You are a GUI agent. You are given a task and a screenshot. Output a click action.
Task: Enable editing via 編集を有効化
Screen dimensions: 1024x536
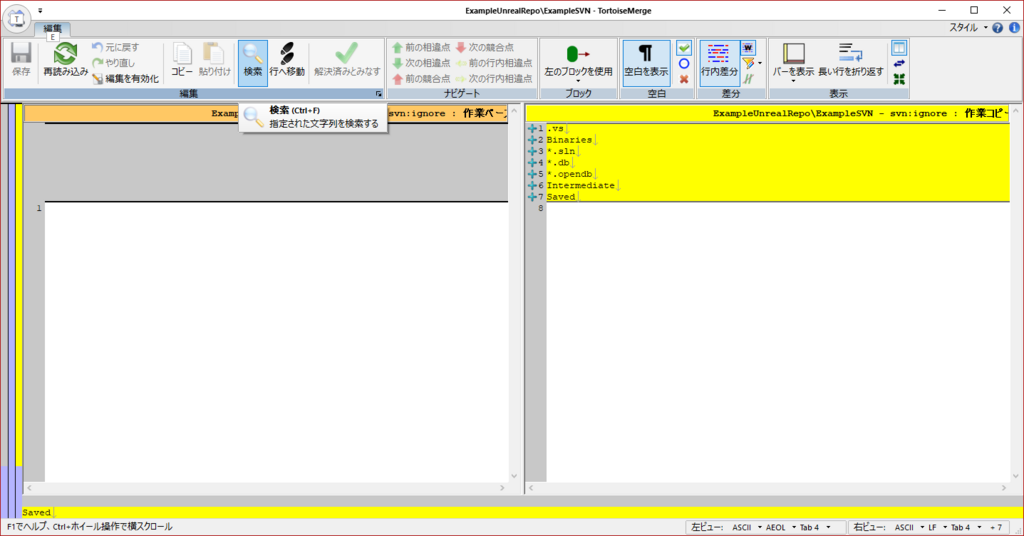125,78
